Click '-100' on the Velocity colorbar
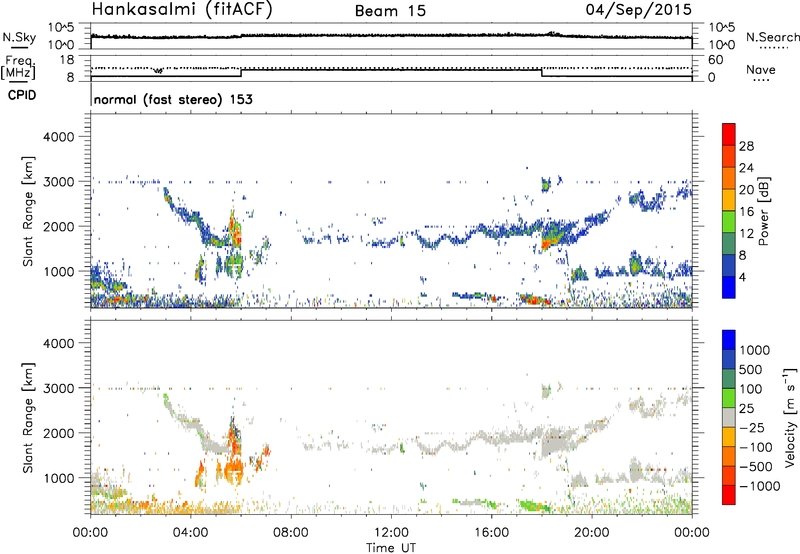The width and height of the screenshot is (800, 554). [755, 447]
